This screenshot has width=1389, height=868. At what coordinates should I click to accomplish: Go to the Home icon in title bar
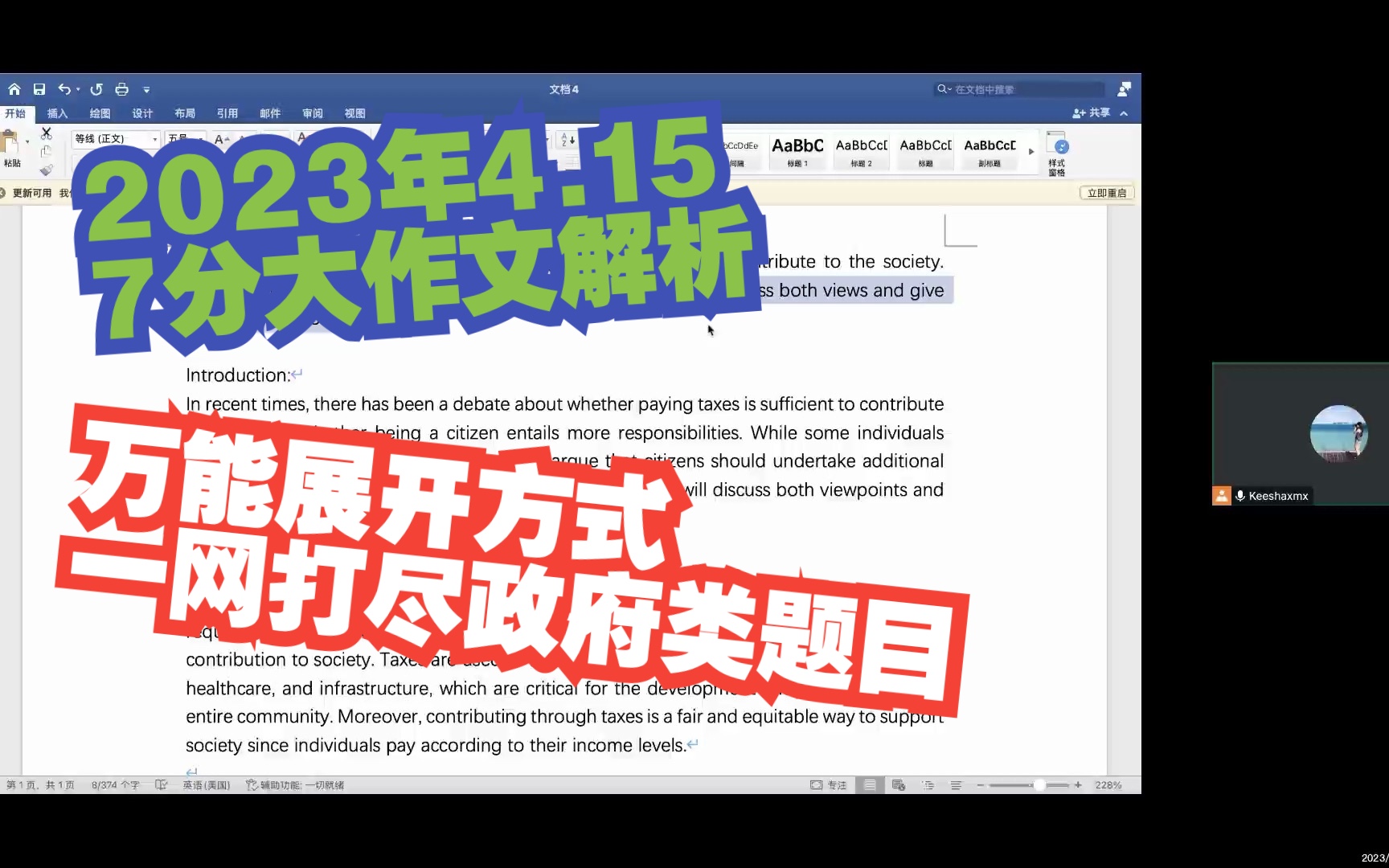coord(14,89)
